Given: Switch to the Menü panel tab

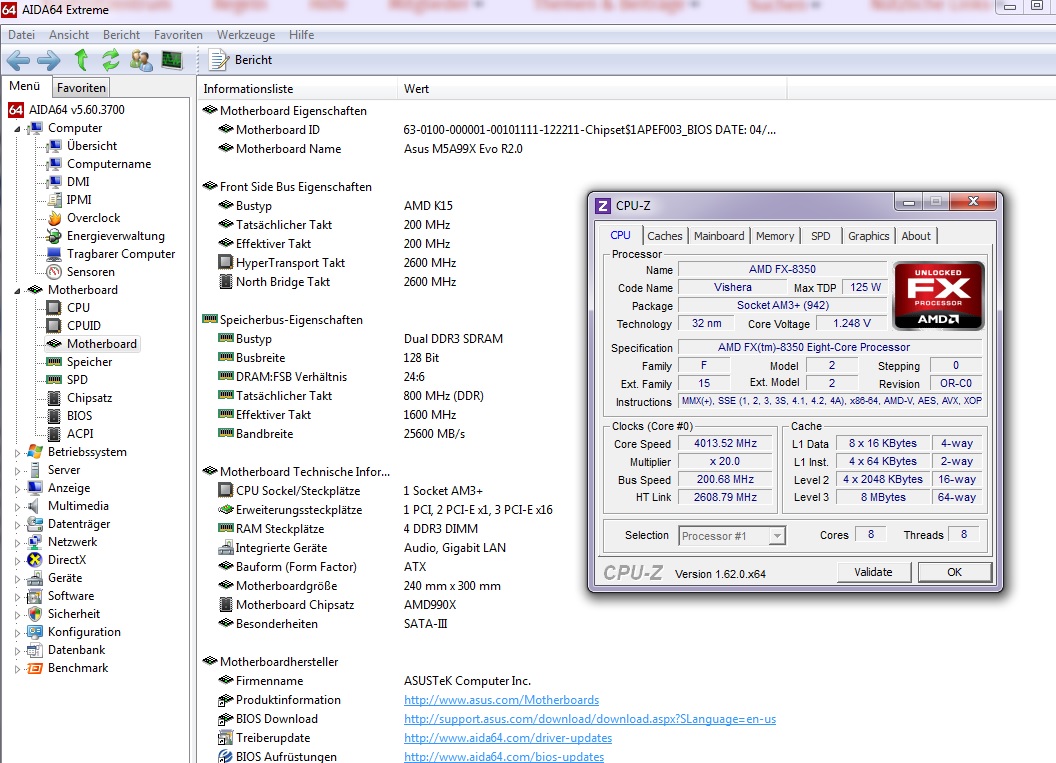Looking at the screenshot, I should tap(25, 86).
